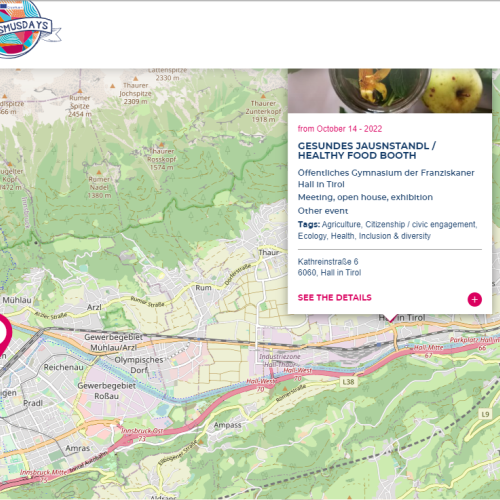Click the pink map marker near Mühlau

(x=3, y=333)
